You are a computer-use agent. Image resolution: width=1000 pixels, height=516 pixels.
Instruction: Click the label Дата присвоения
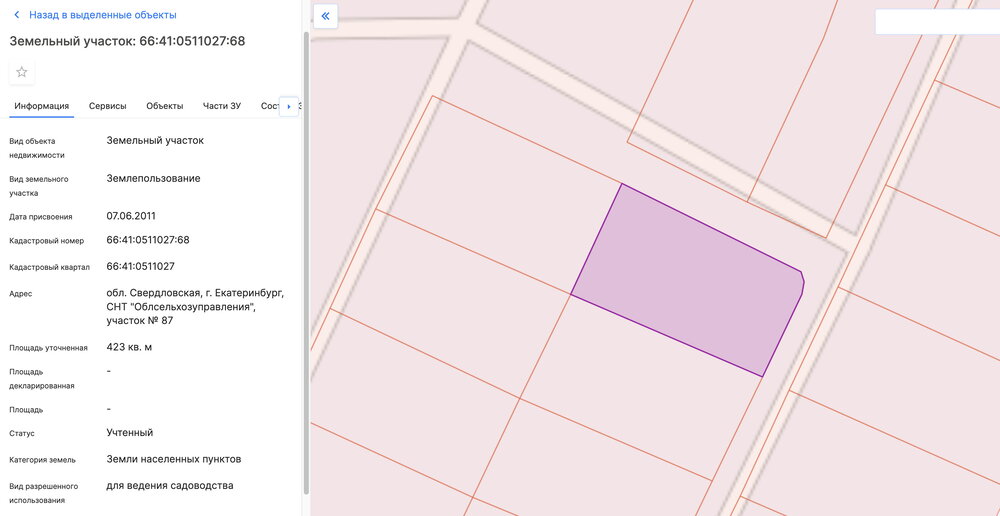[x=41, y=217]
